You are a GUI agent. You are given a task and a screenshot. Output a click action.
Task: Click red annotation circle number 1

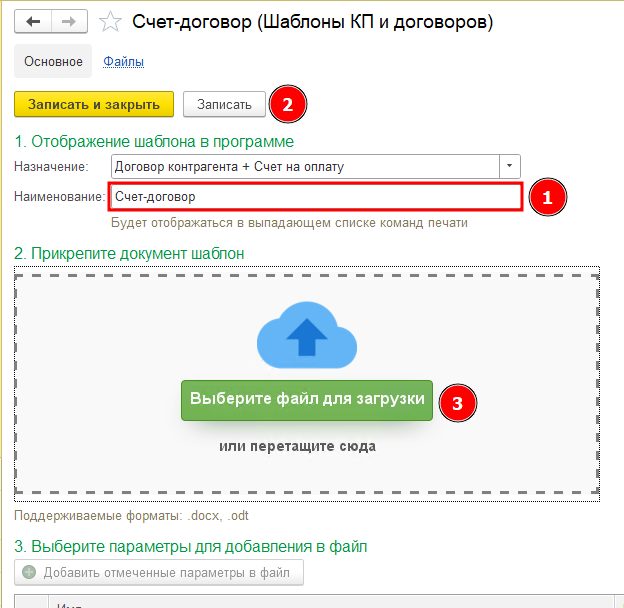click(548, 197)
